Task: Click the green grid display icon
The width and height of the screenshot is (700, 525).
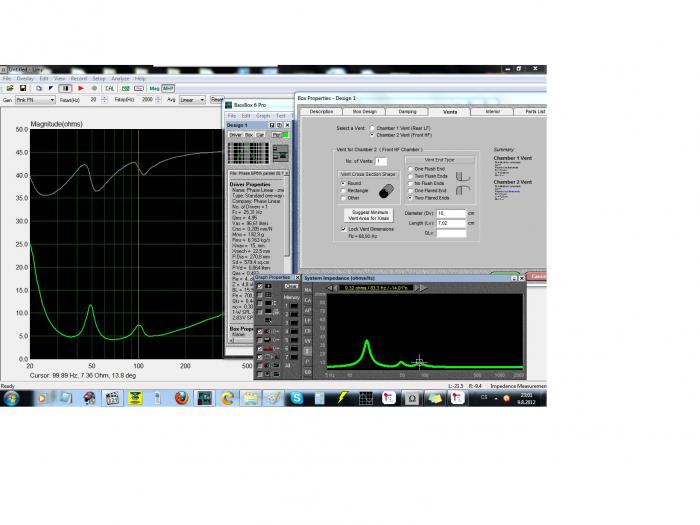Action: 126,88
